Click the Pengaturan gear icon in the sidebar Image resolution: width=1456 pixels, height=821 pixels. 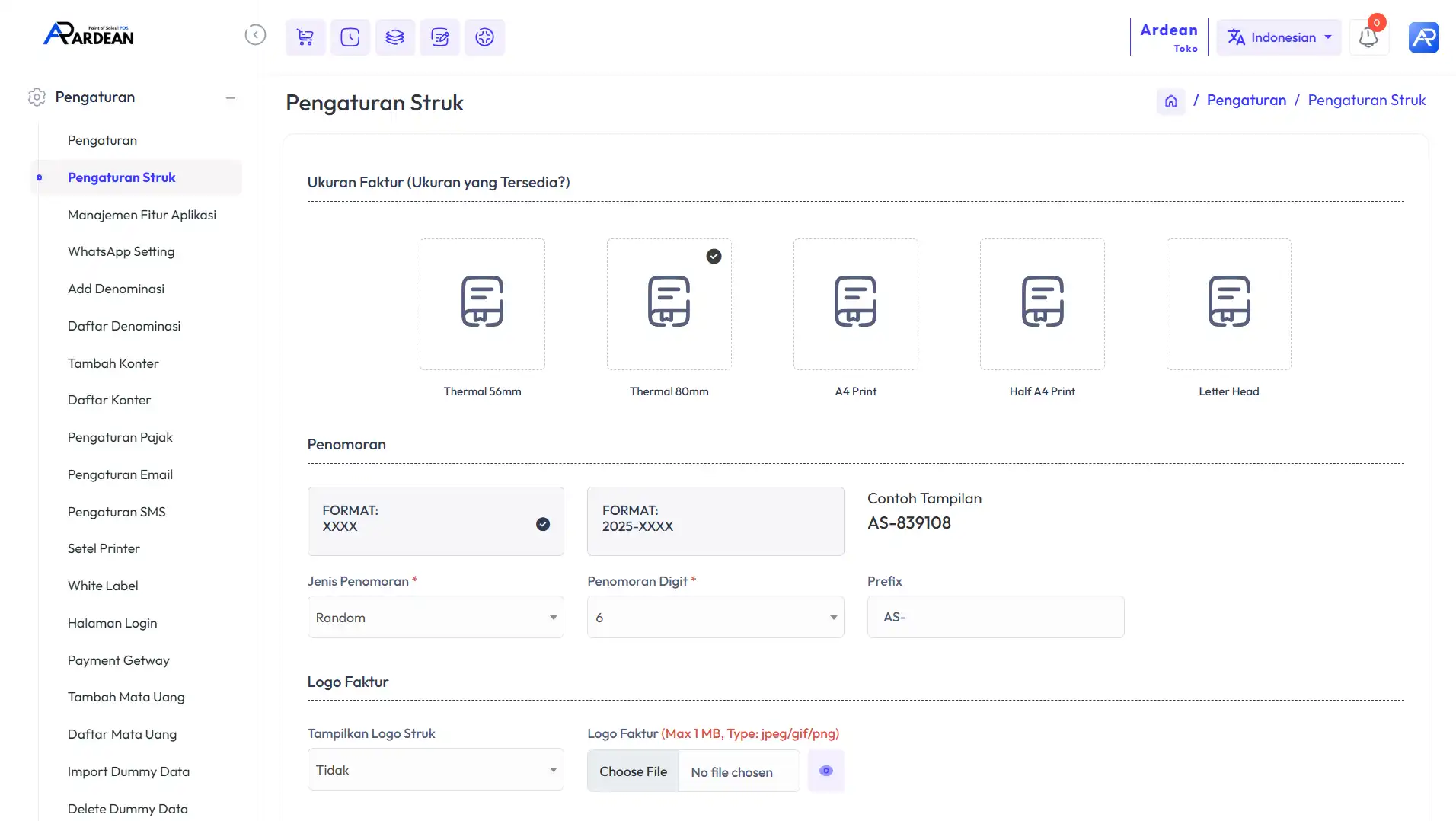pyautogui.click(x=37, y=97)
